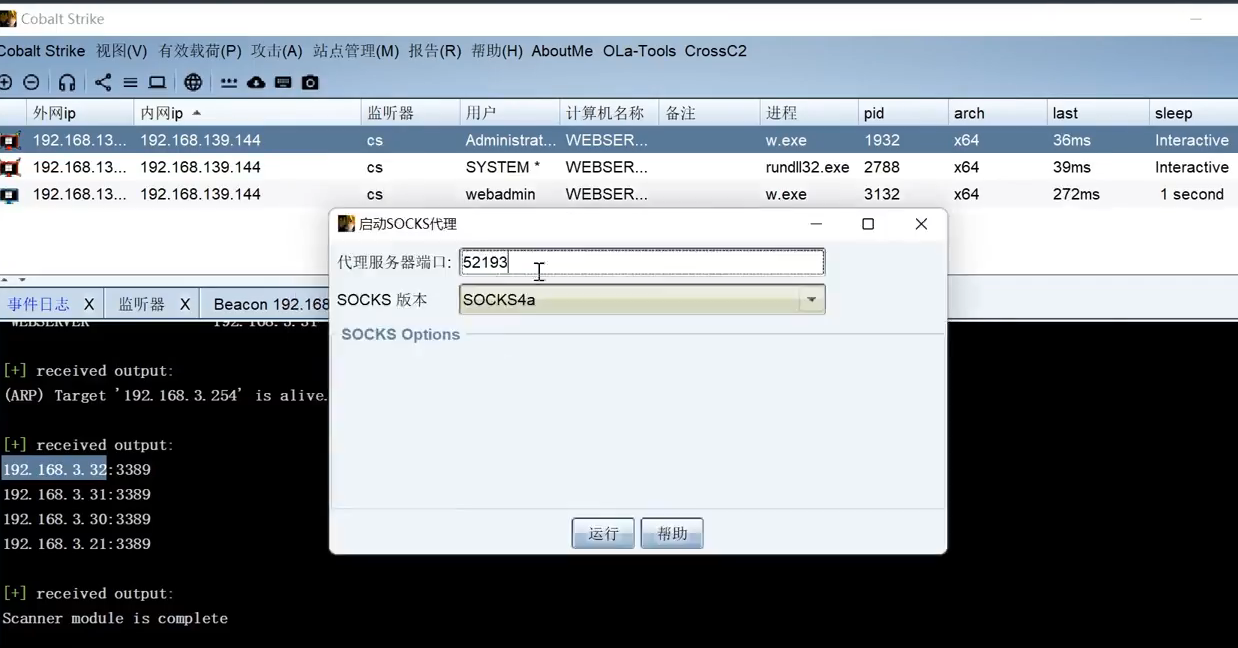Close the 监听器 tab with its X
This screenshot has width=1238, height=648.
click(185, 304)
